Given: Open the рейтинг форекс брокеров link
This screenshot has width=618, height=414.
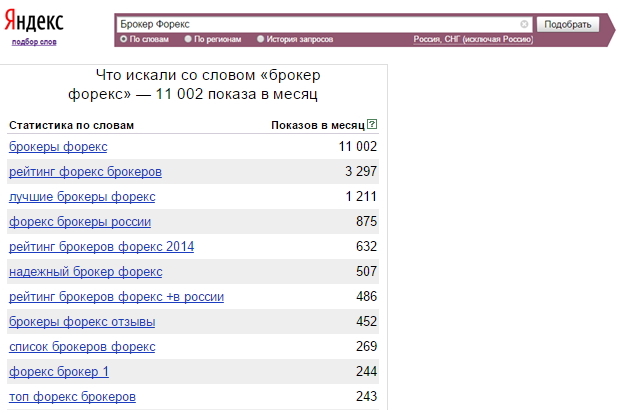Looking at the screenshot, I should 85,172.
